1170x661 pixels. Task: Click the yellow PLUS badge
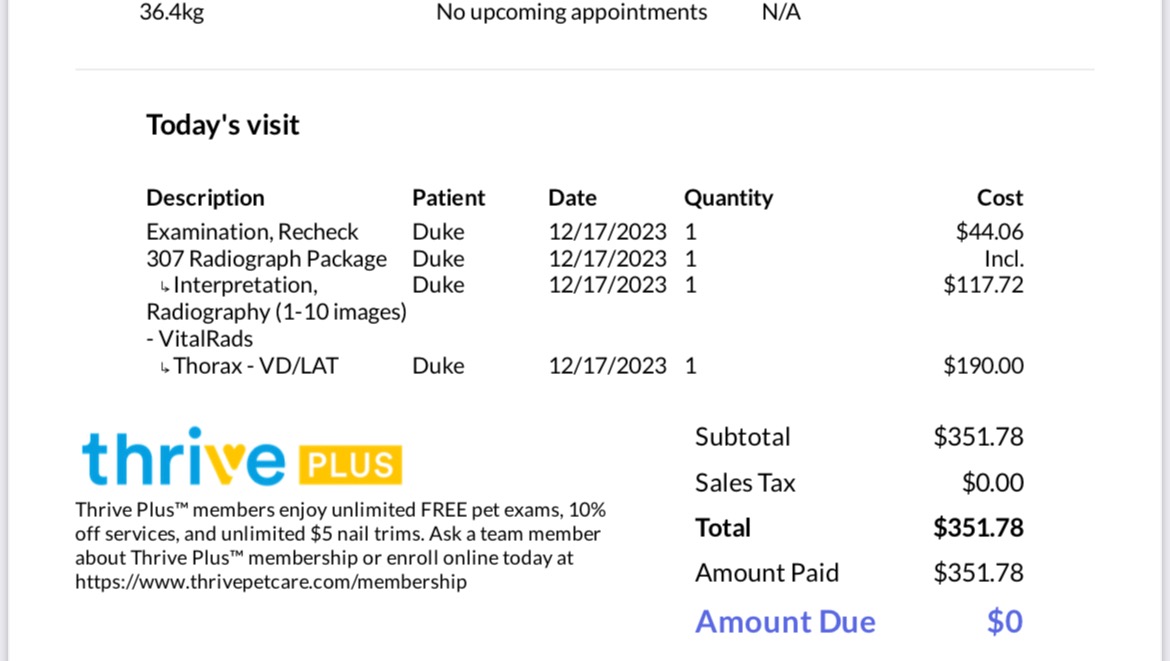(350, 465)
